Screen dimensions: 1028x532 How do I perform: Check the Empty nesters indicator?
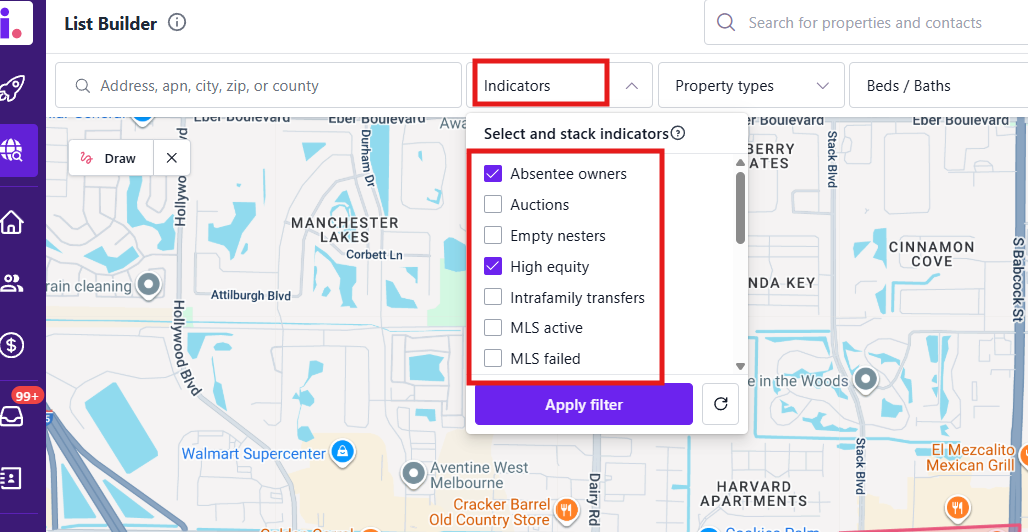click(493, 236)
